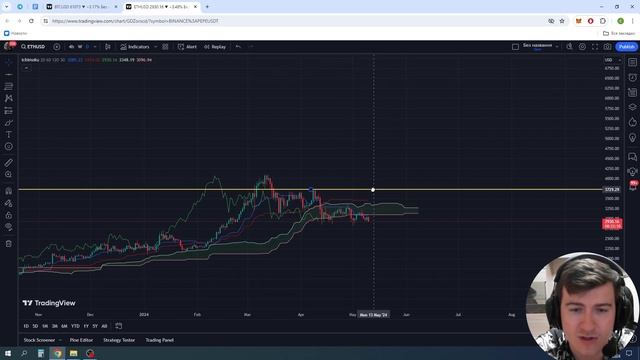The image size is (640, 360).
Task: Expand the indicator favorites dropdown arrow
Action: pos(156,47)
